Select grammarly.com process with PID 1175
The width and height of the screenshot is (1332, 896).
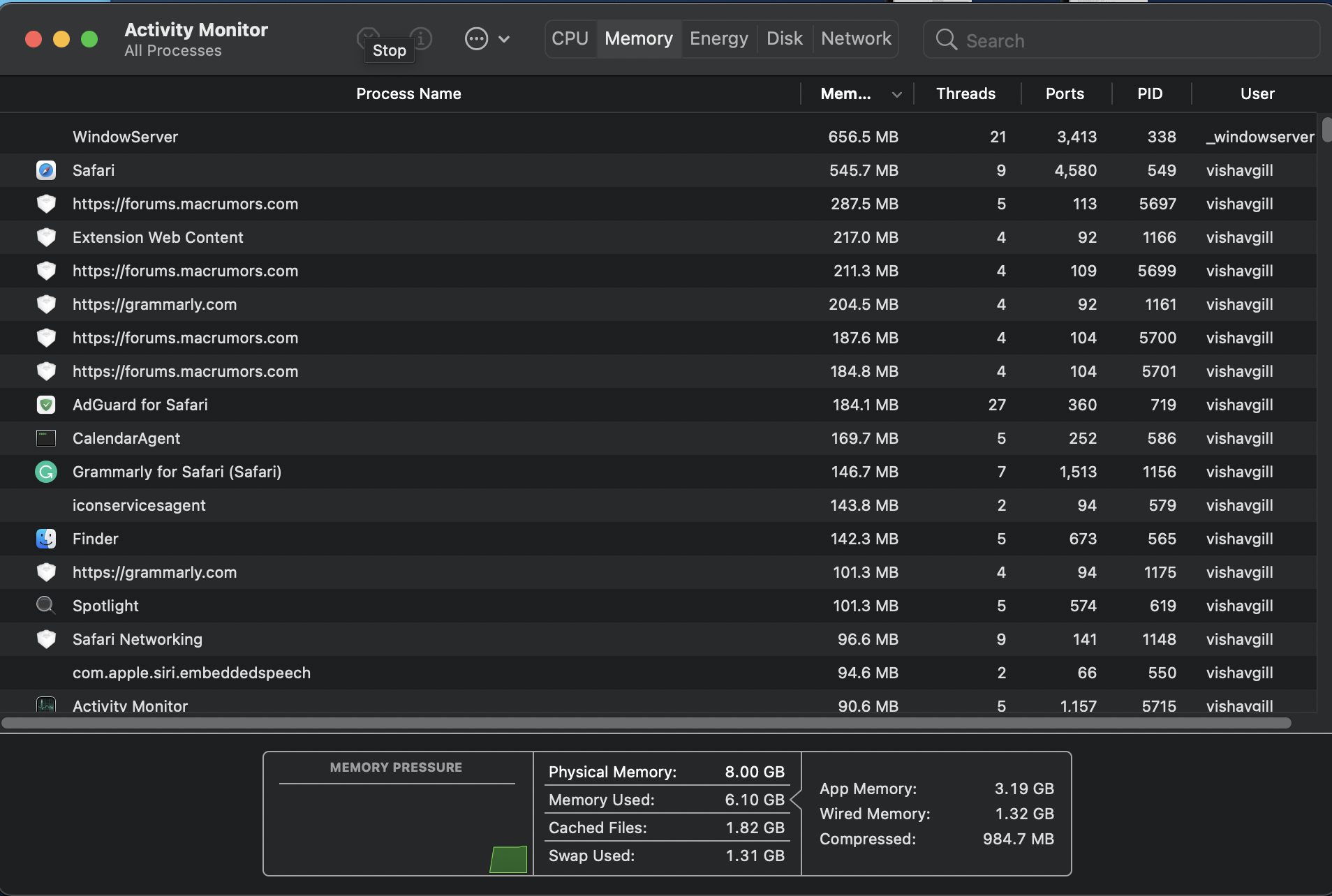[154, 572]
